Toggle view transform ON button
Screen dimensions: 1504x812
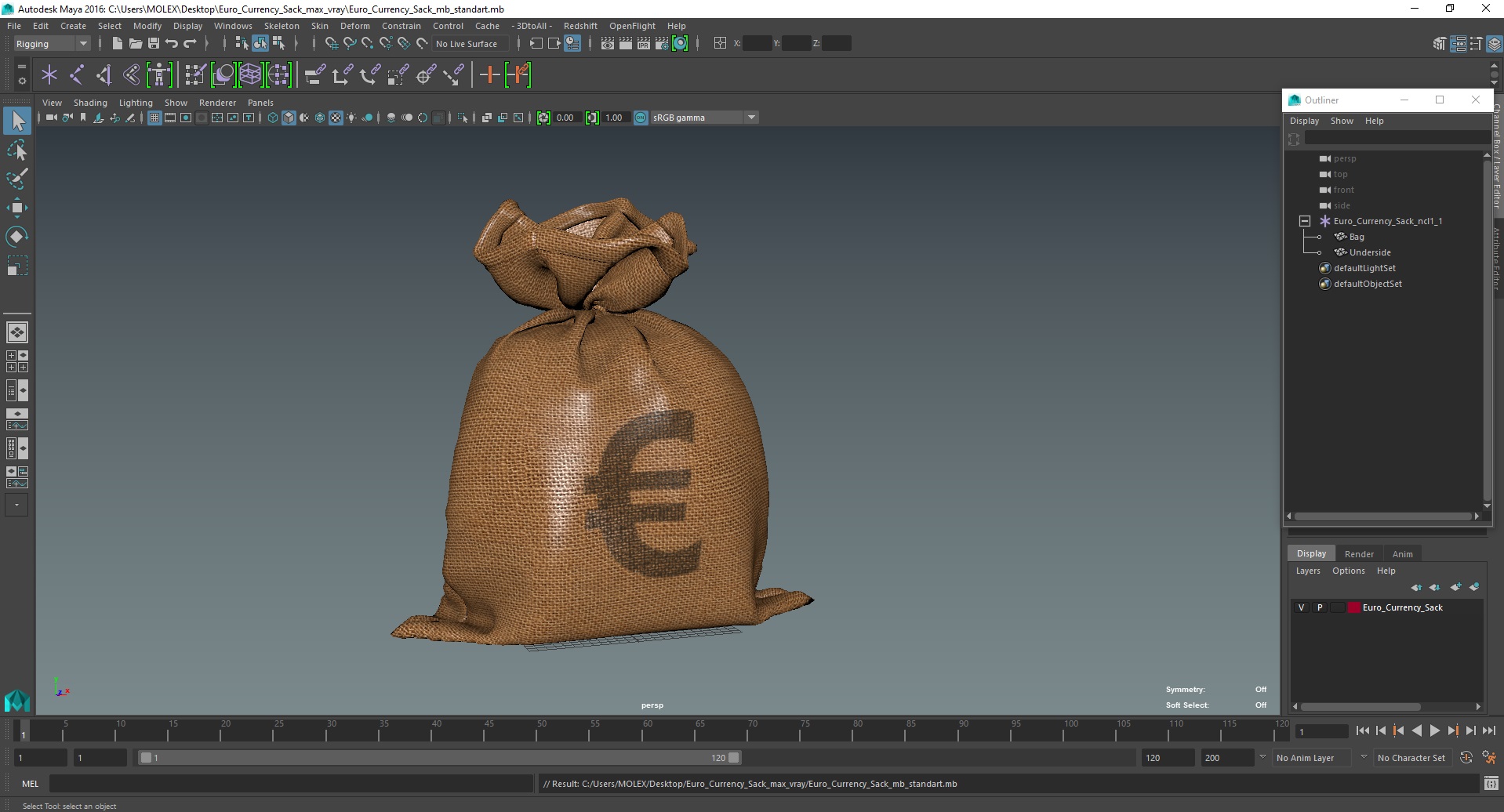641,118
